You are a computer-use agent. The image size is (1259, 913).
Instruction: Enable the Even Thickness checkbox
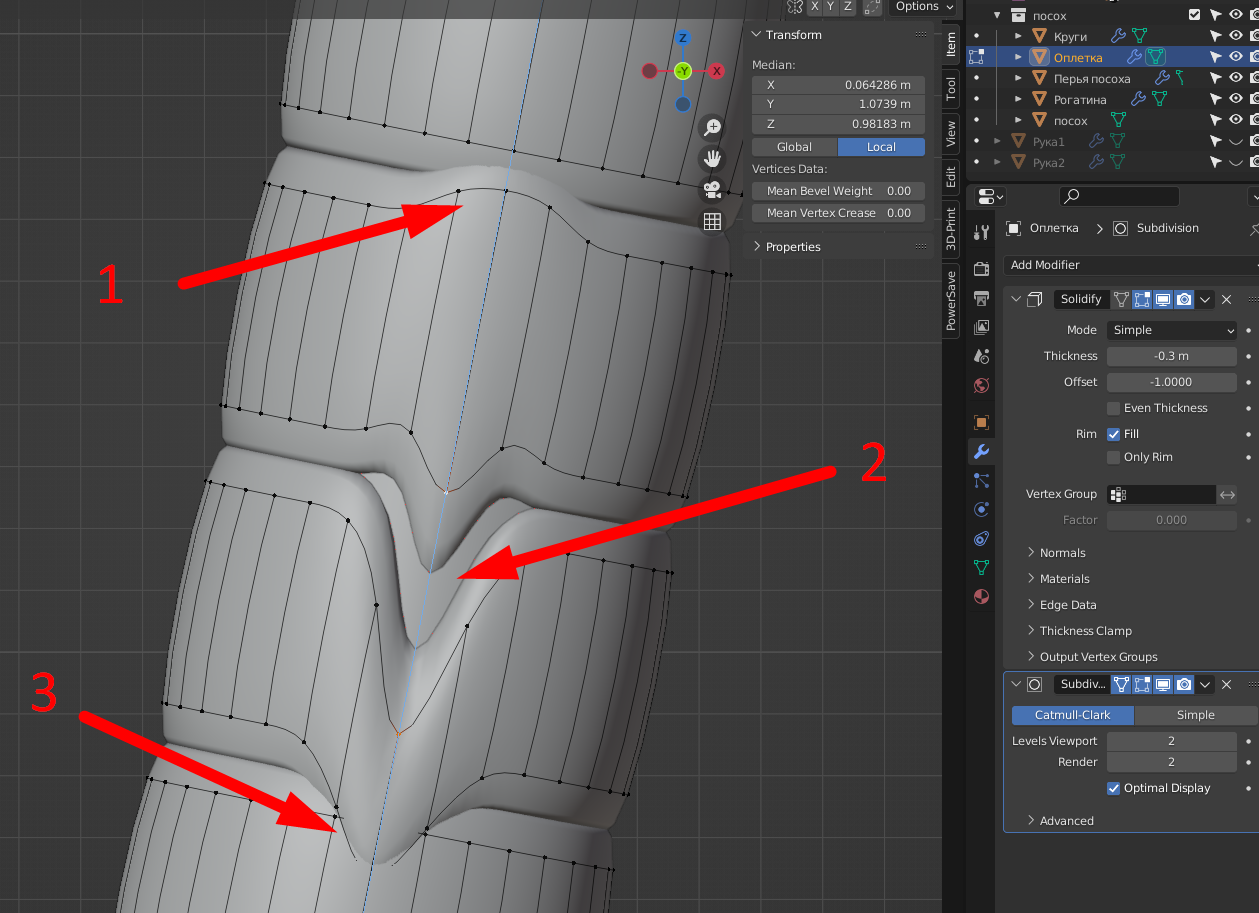point(1113,408)
